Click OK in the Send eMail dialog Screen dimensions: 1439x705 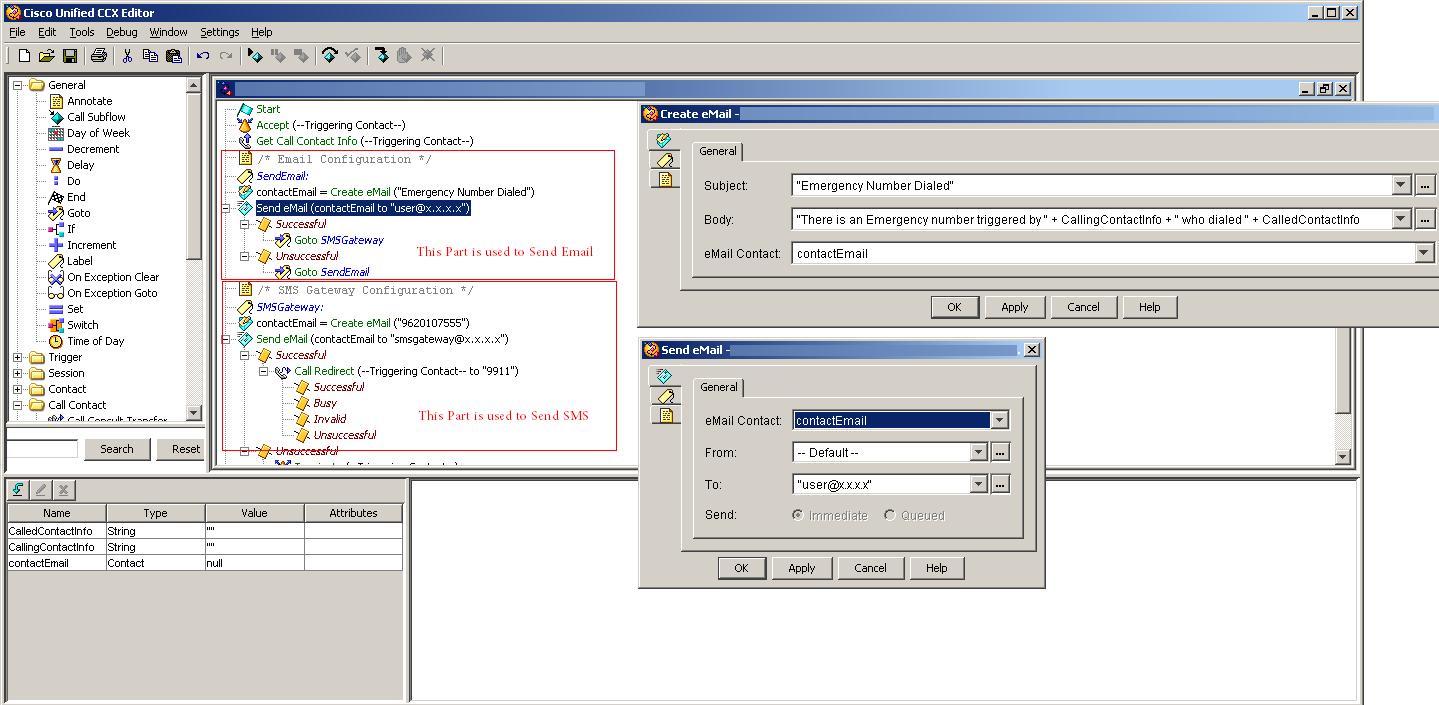[x=741, y=568]
